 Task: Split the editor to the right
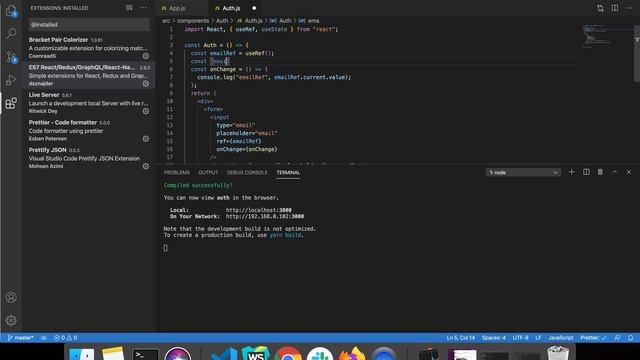click(615, 8)
